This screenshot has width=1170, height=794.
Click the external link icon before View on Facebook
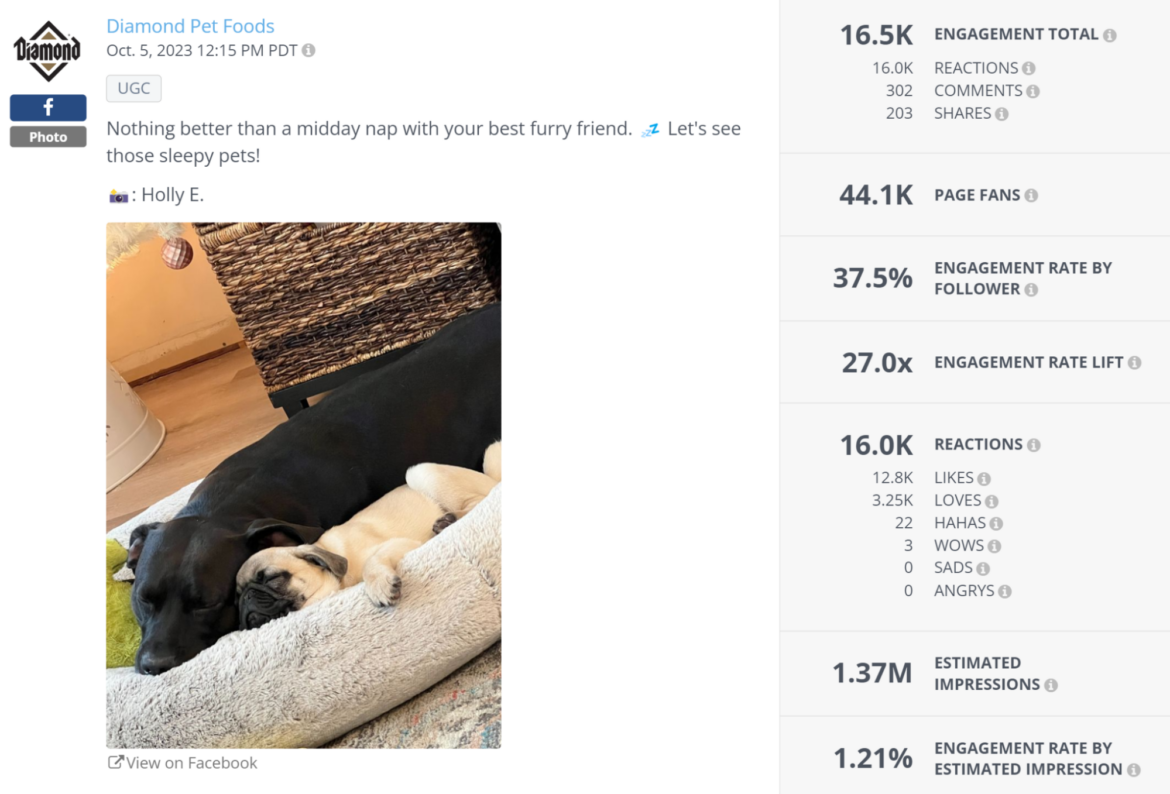coord(114,762)
